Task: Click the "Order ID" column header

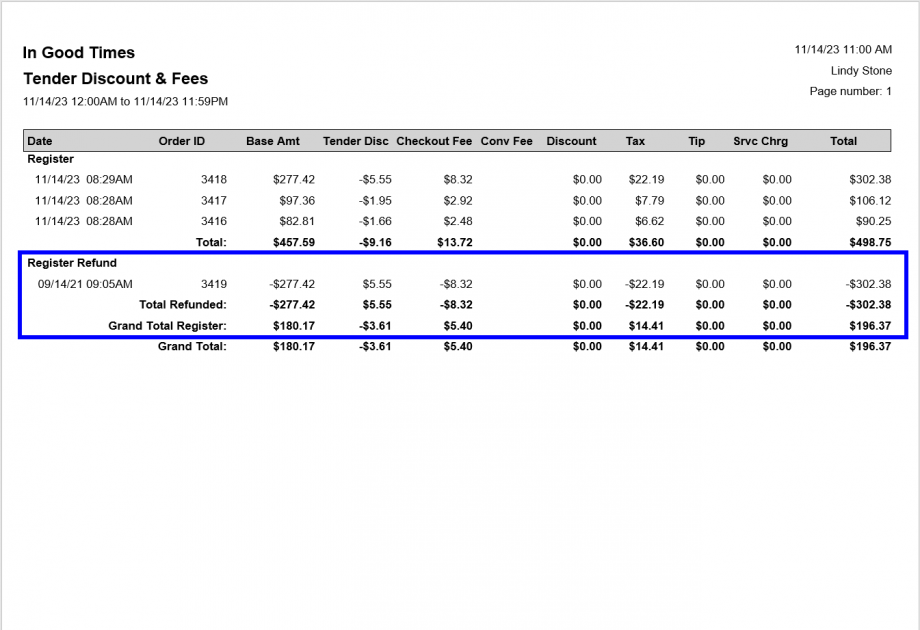Action: click(x=182, y=141)
